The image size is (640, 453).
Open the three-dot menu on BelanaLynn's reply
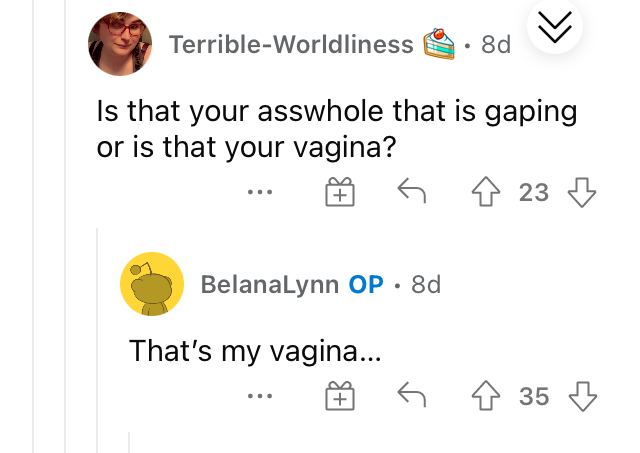tap(260, 395)
